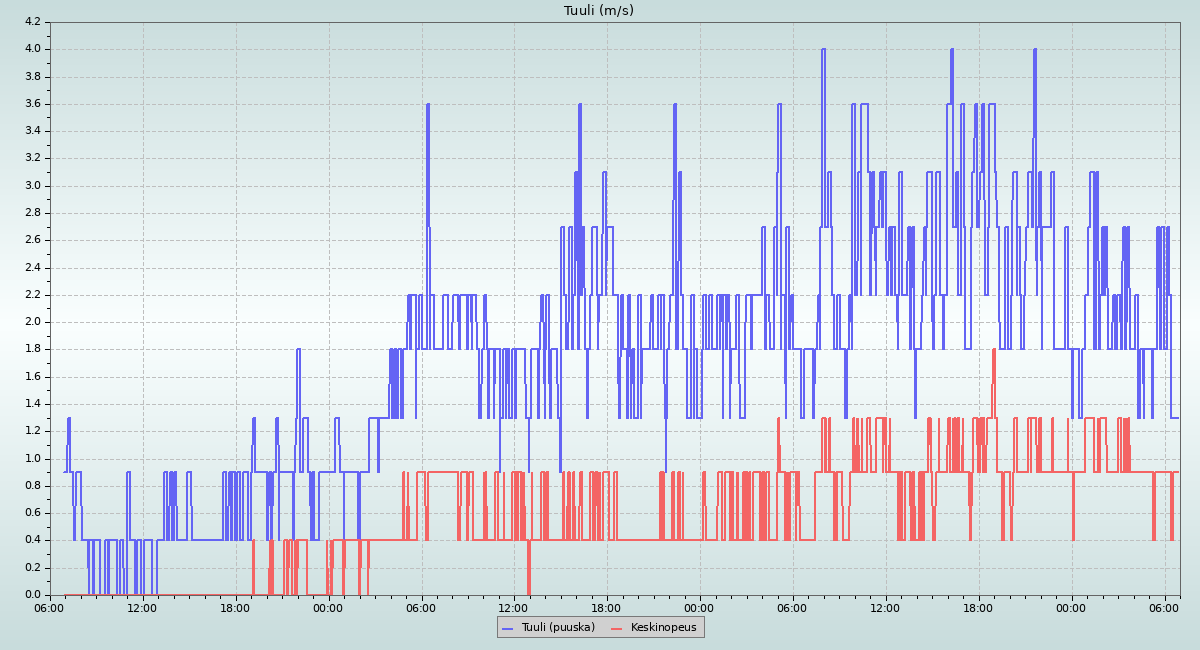The width and height of the screenshot is (1200, 650).
Task: Select the leftmost 12:00 time axis label
Action: point(142,607)
